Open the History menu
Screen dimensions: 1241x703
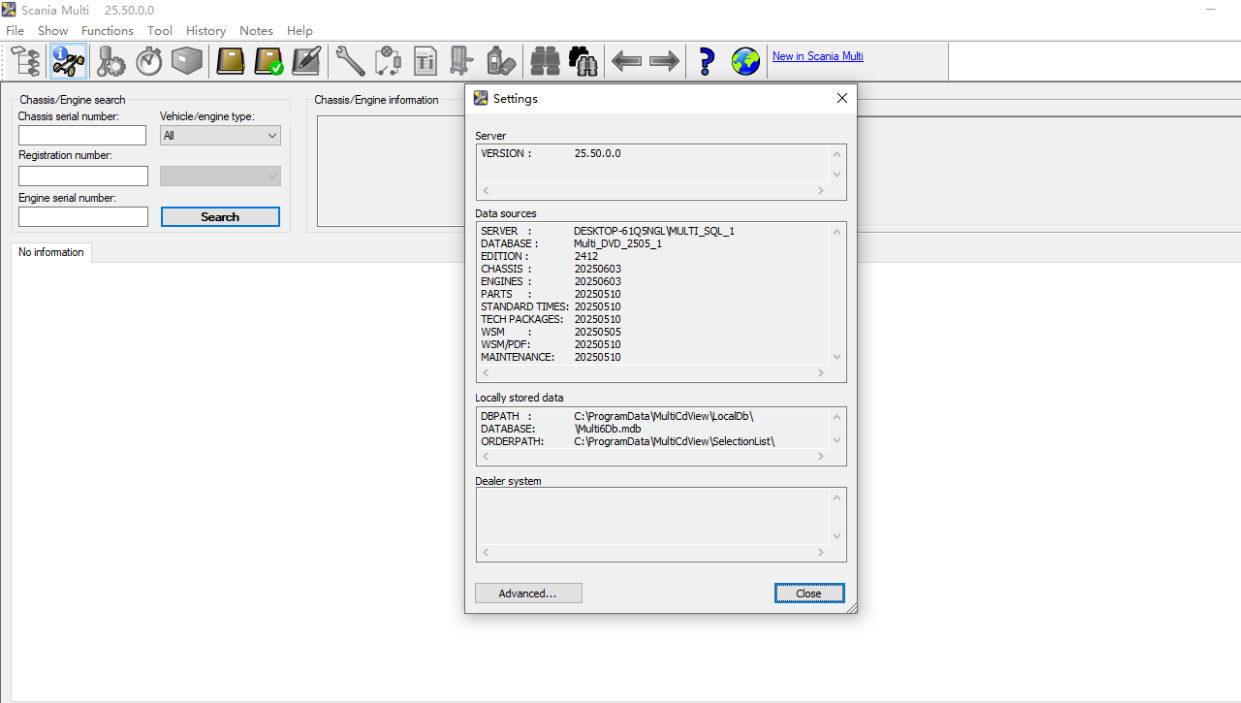pos(206,31)
